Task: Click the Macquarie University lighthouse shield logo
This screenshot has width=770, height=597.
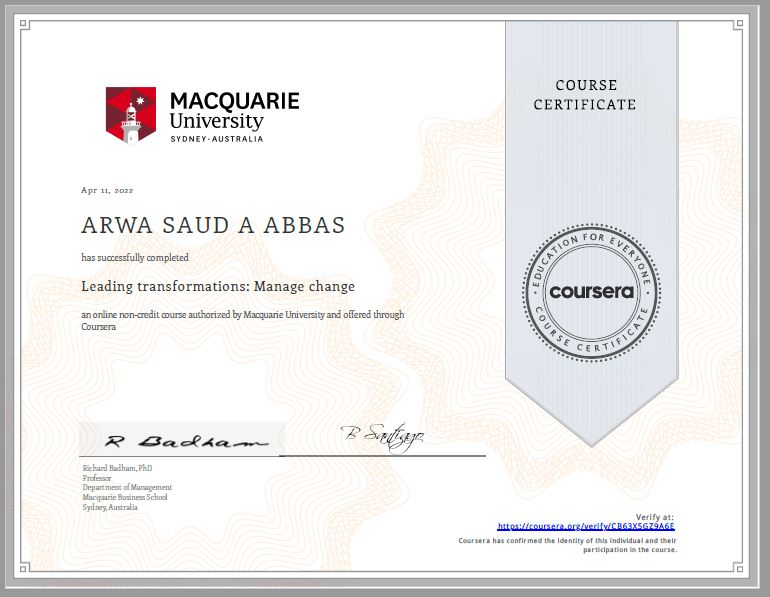Action: point(131,115)
